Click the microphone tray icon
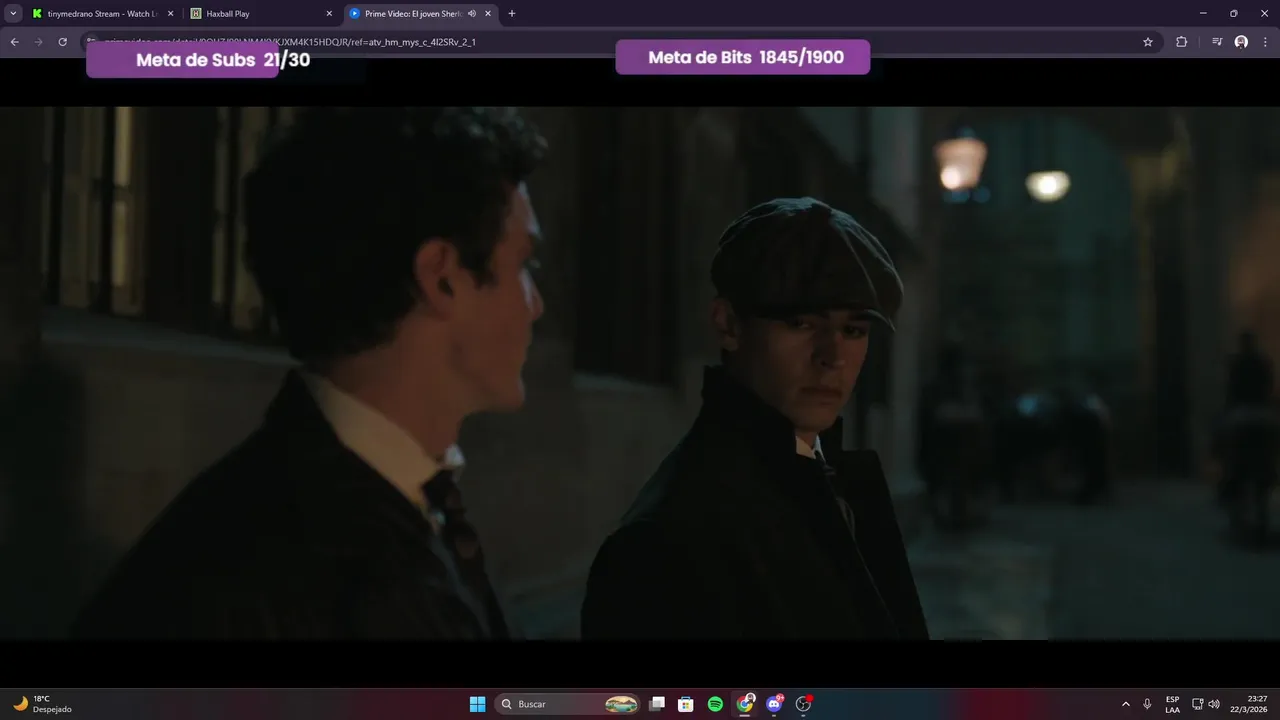 coord(1147,704)
